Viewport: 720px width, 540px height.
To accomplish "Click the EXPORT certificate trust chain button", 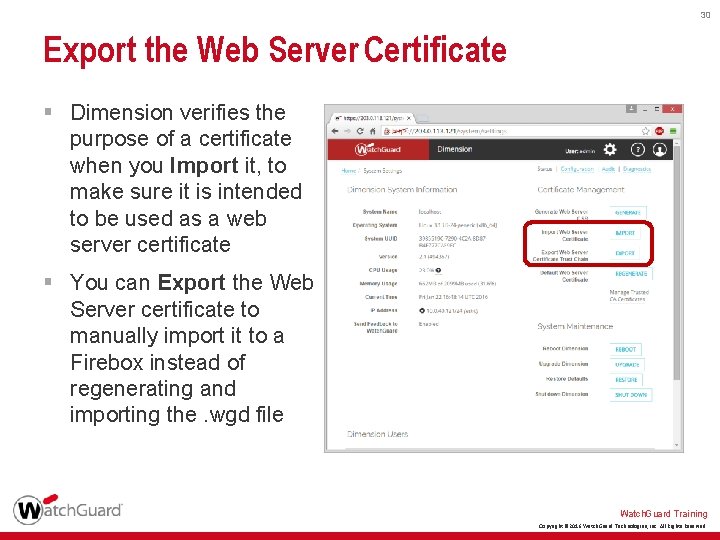I will pyautogui.click(x=625, y=253).
